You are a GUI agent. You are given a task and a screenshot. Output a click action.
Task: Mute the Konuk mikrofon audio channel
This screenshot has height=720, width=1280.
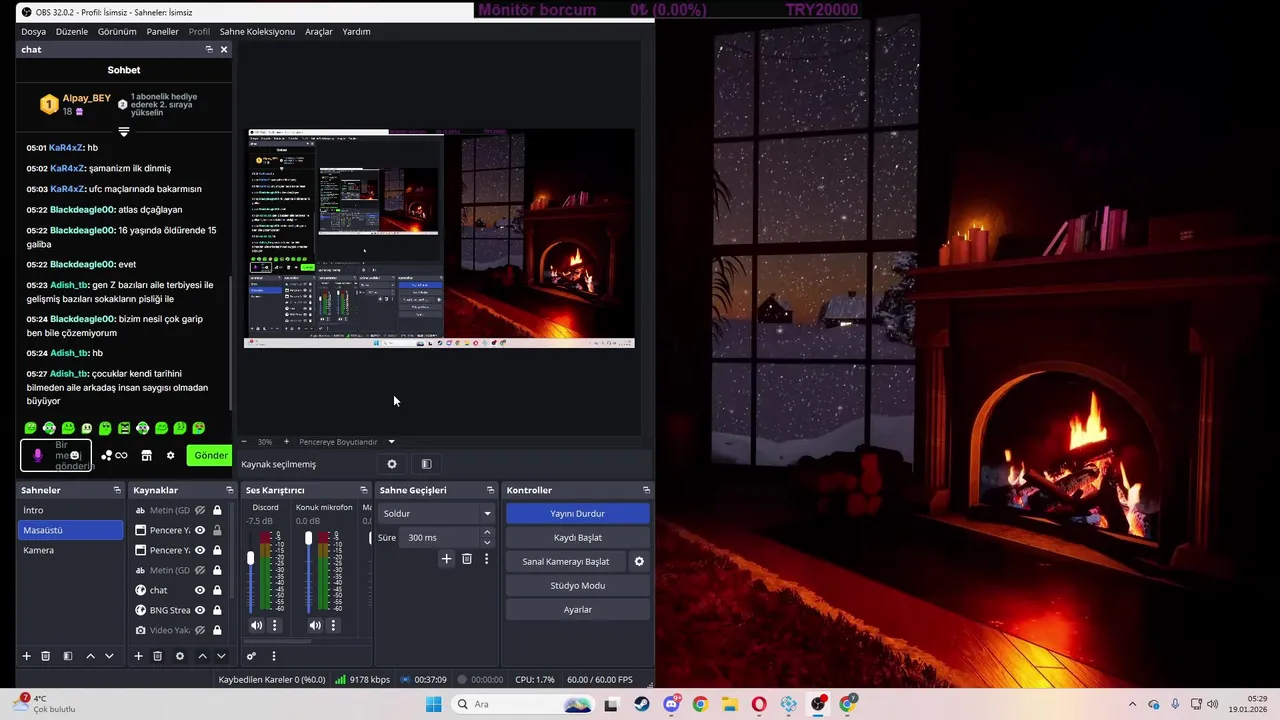(315, 625)
